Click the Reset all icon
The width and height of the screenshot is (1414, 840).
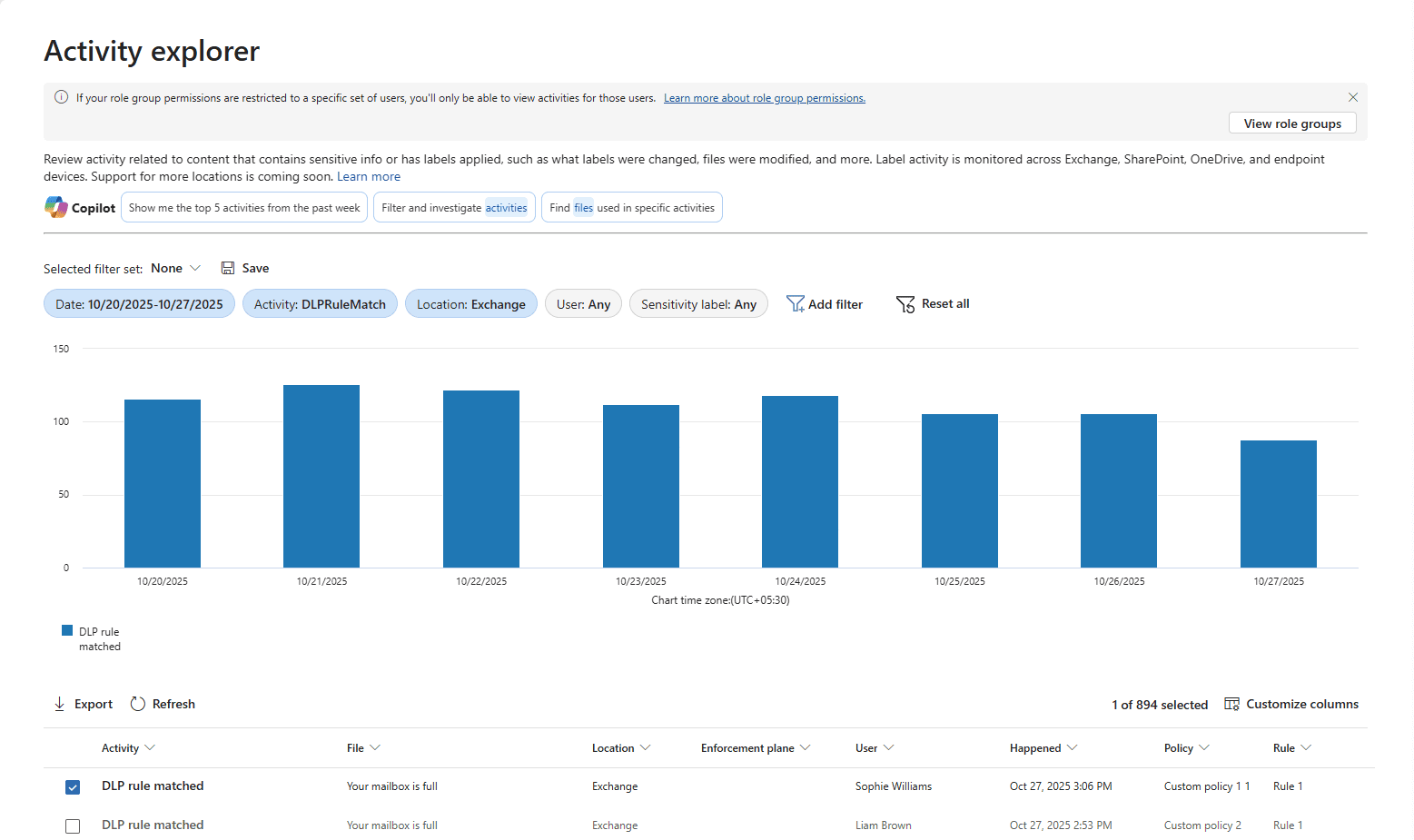(905, 303)
